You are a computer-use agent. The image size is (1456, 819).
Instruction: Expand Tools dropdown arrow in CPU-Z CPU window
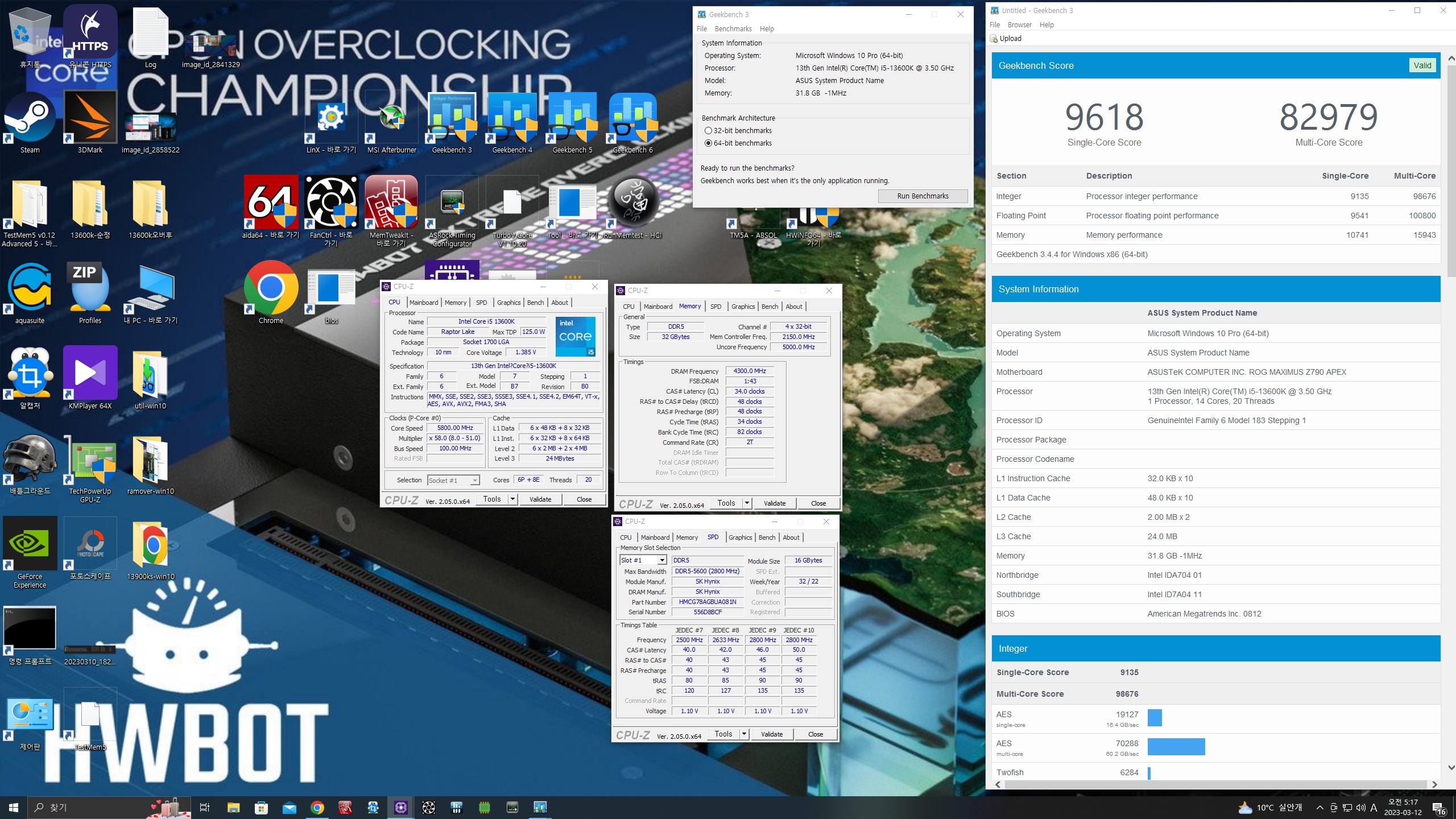(x=512, y=499)
